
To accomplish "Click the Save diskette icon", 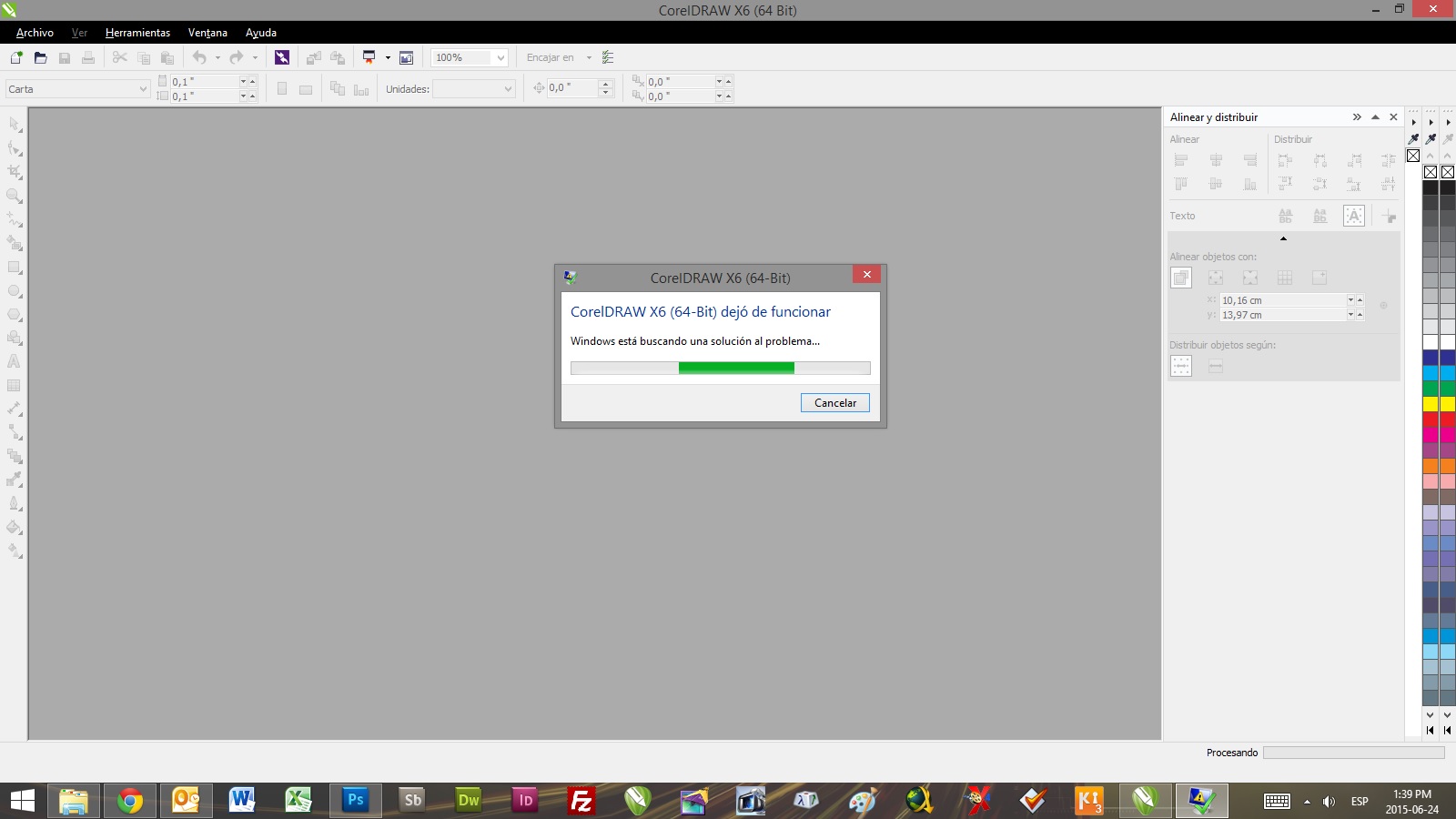I will (x=65, y=57).
